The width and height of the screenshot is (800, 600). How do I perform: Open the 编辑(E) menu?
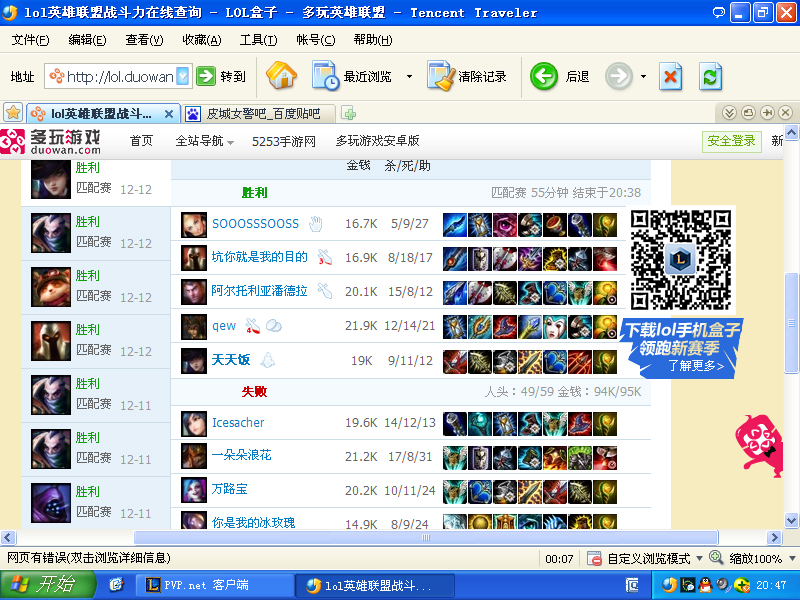87,40
